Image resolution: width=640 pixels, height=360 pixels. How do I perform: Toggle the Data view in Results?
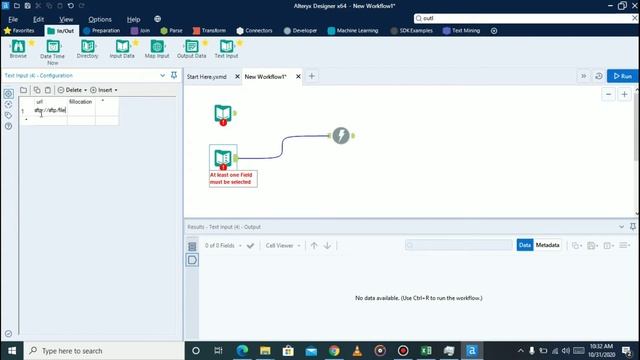[x=525, y=245]
